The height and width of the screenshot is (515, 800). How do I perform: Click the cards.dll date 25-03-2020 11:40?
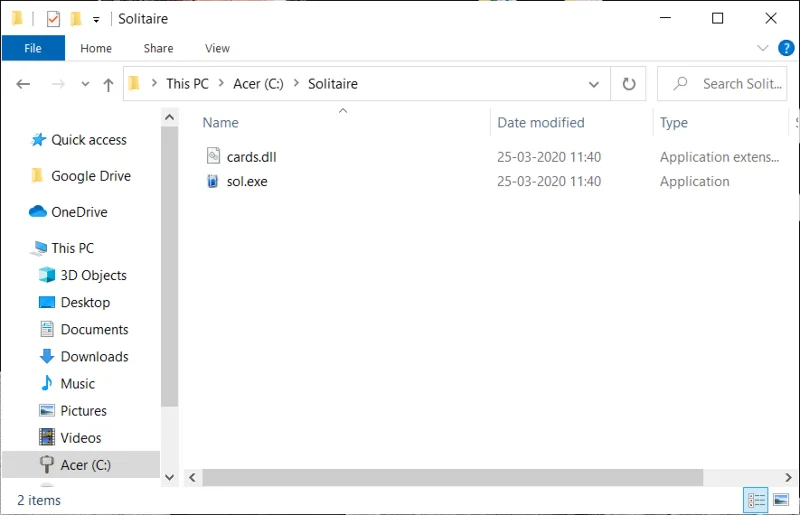click(549, 157)
